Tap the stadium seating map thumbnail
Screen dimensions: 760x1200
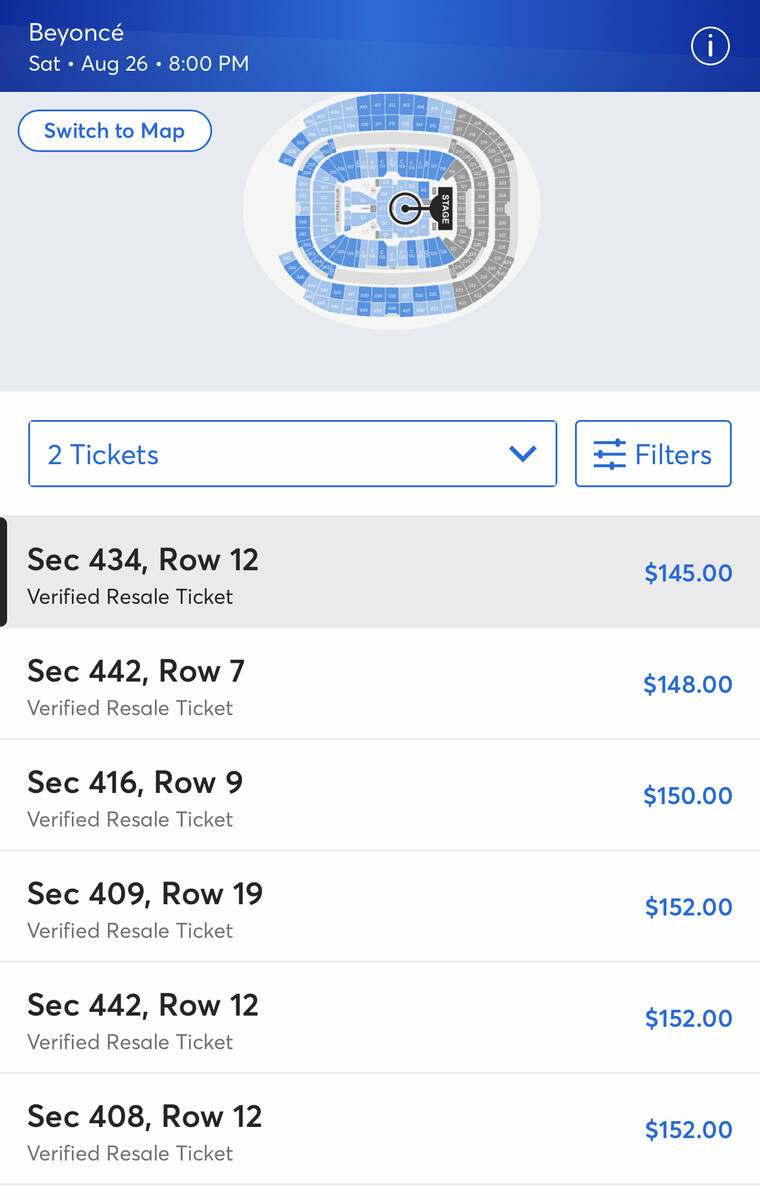click(x=392, y=210)
